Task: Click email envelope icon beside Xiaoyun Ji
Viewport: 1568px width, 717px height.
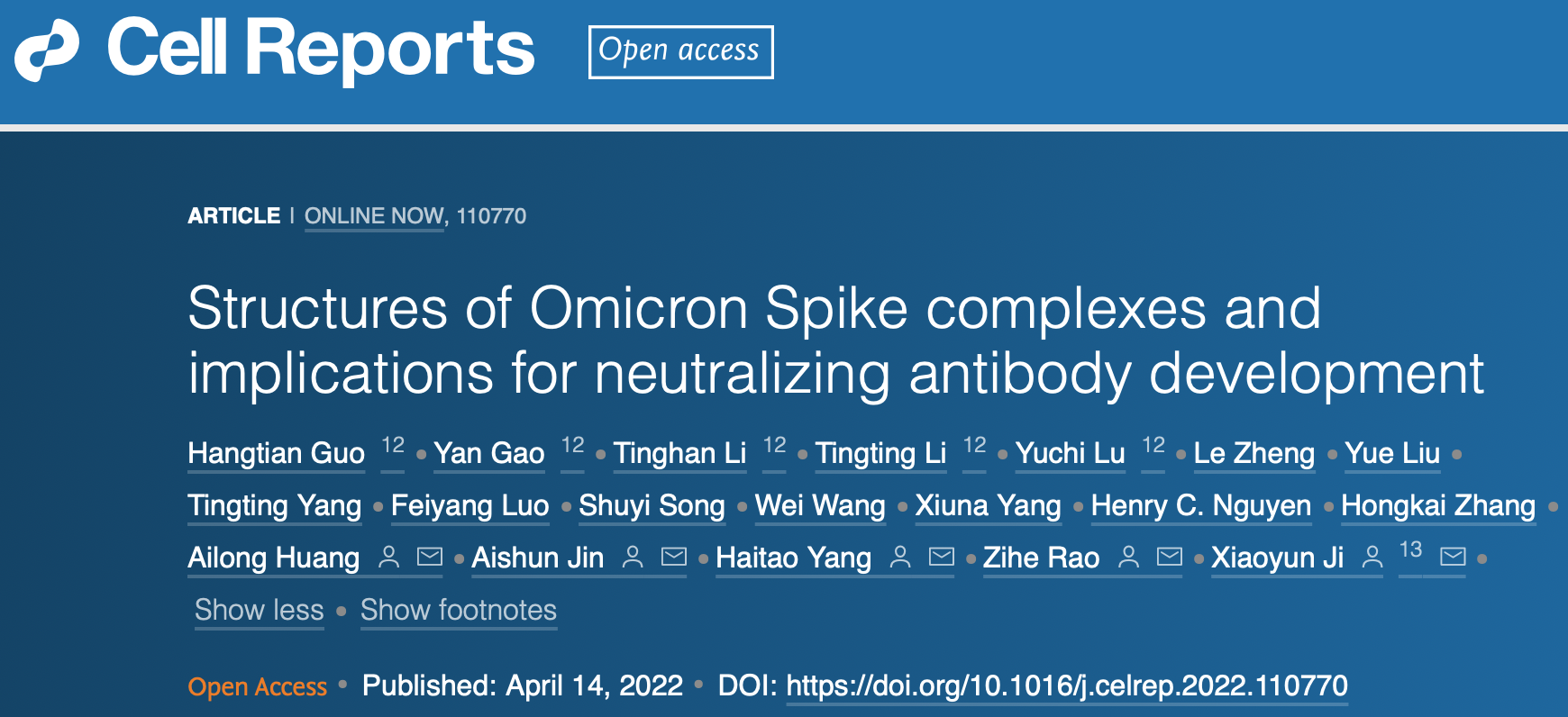Action: coord(1453,557)
